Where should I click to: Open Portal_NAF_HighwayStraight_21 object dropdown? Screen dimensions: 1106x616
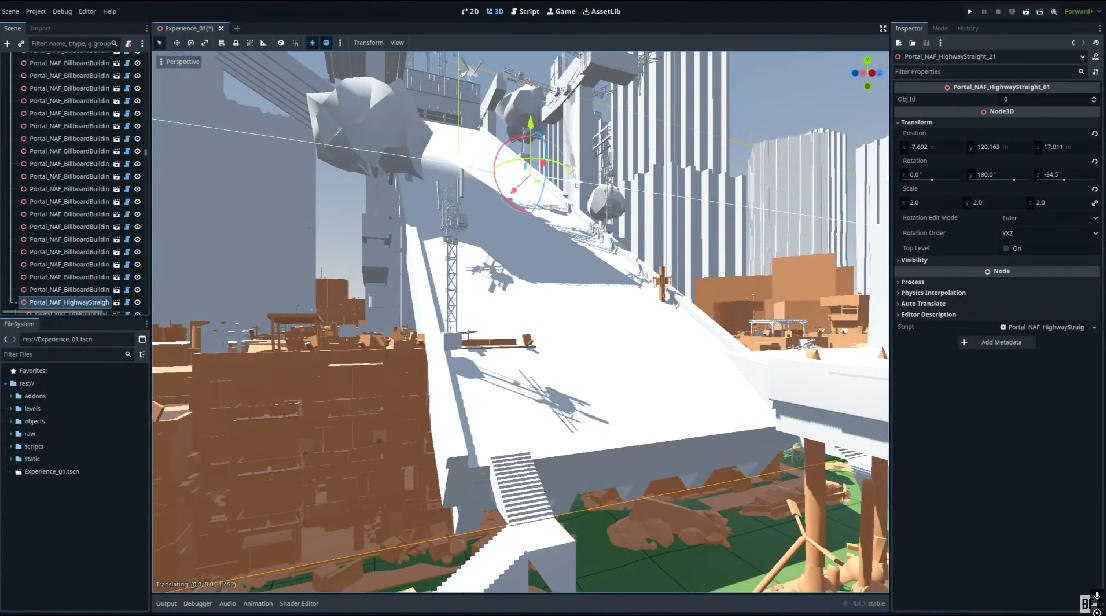pos(1082,56)
